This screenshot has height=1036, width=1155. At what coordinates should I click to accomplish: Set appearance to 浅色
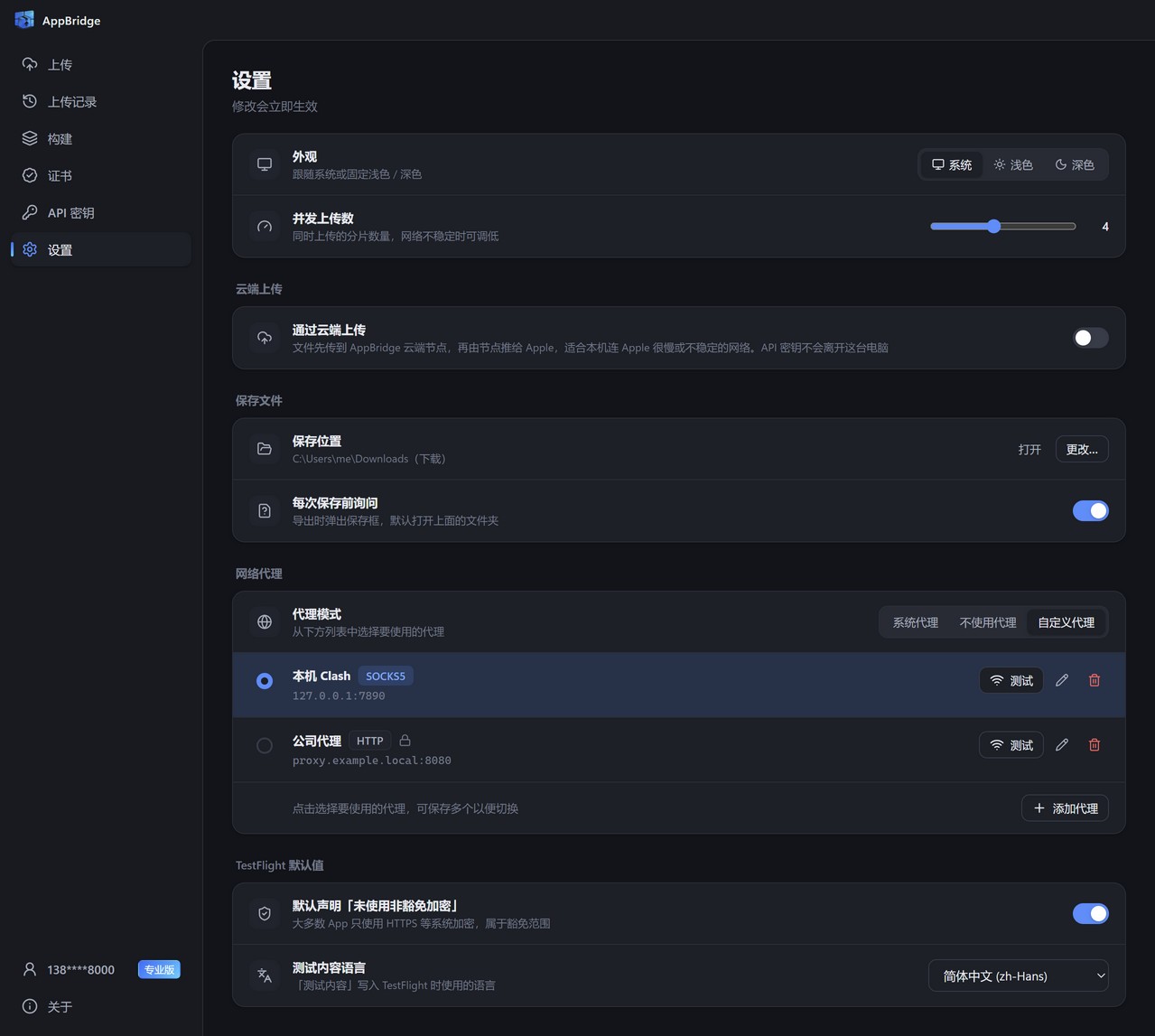[1013, 164]
